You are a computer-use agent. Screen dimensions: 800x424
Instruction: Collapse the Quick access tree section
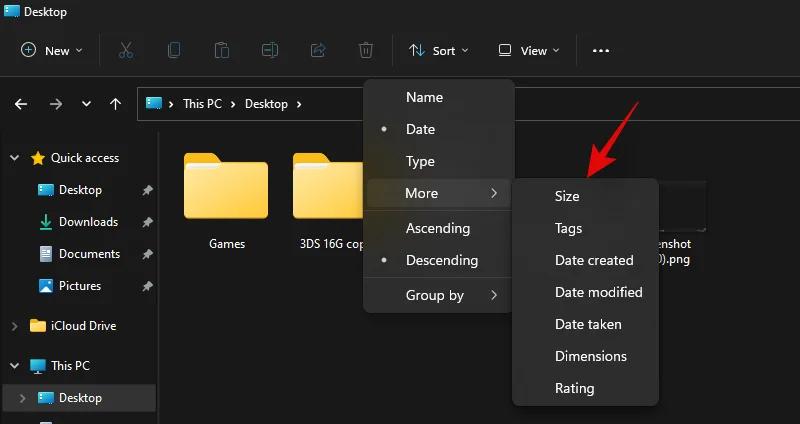(x=15, y=158)
